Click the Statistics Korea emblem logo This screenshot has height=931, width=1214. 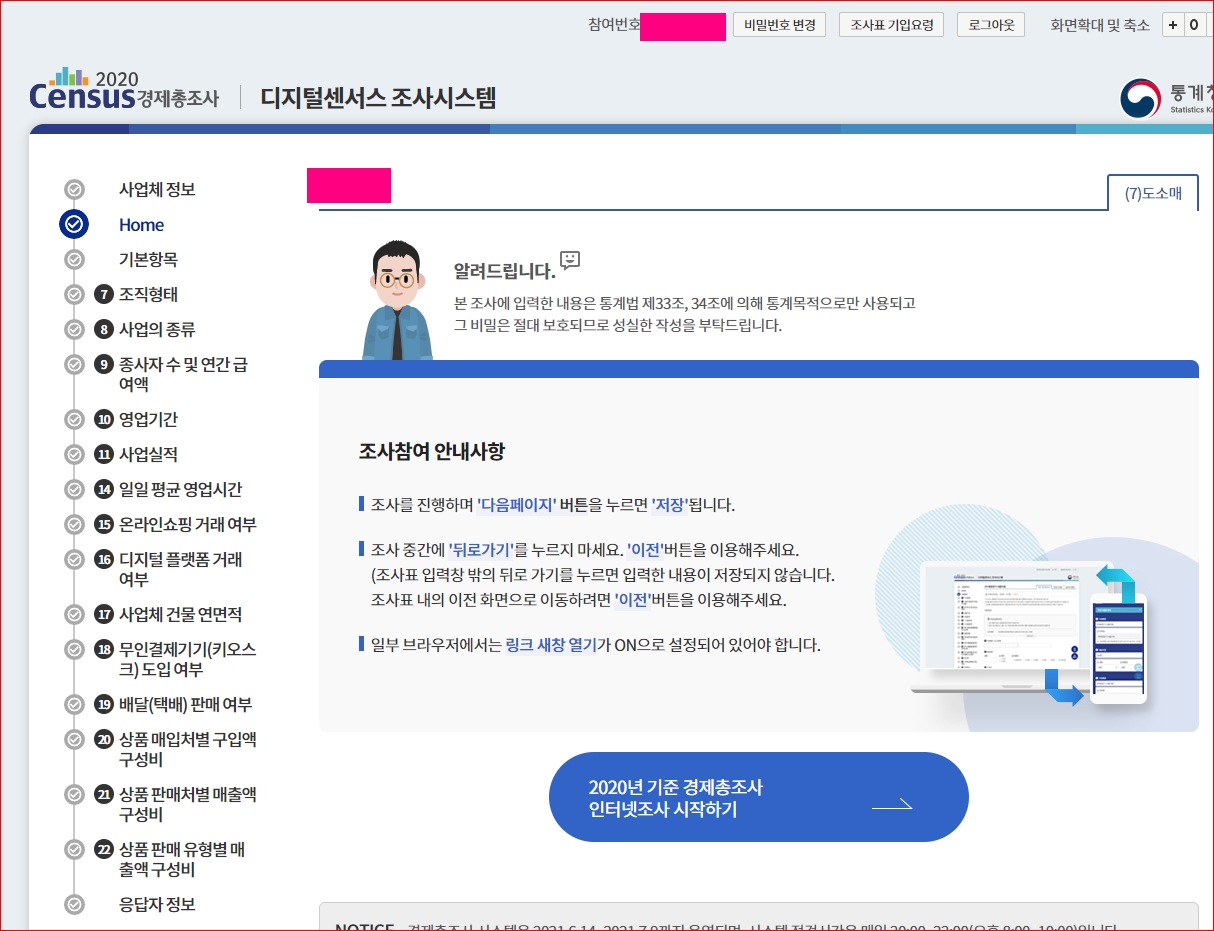[1141, 98]
